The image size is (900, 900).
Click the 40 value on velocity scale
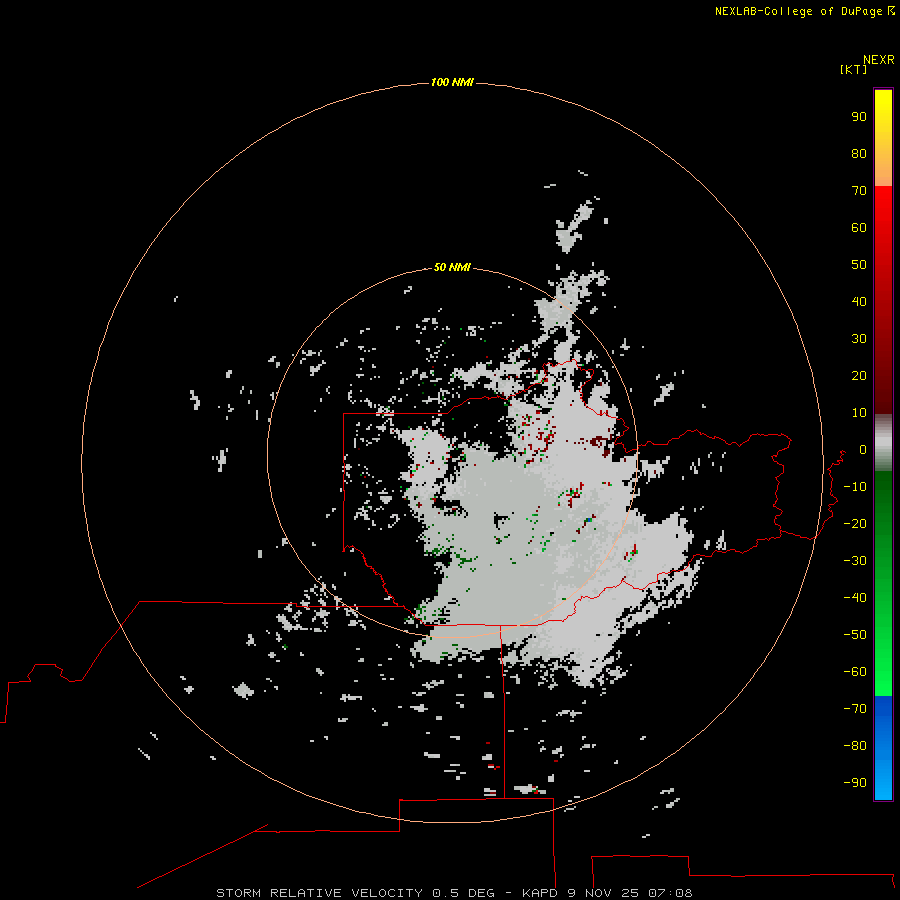coord(859,301)
